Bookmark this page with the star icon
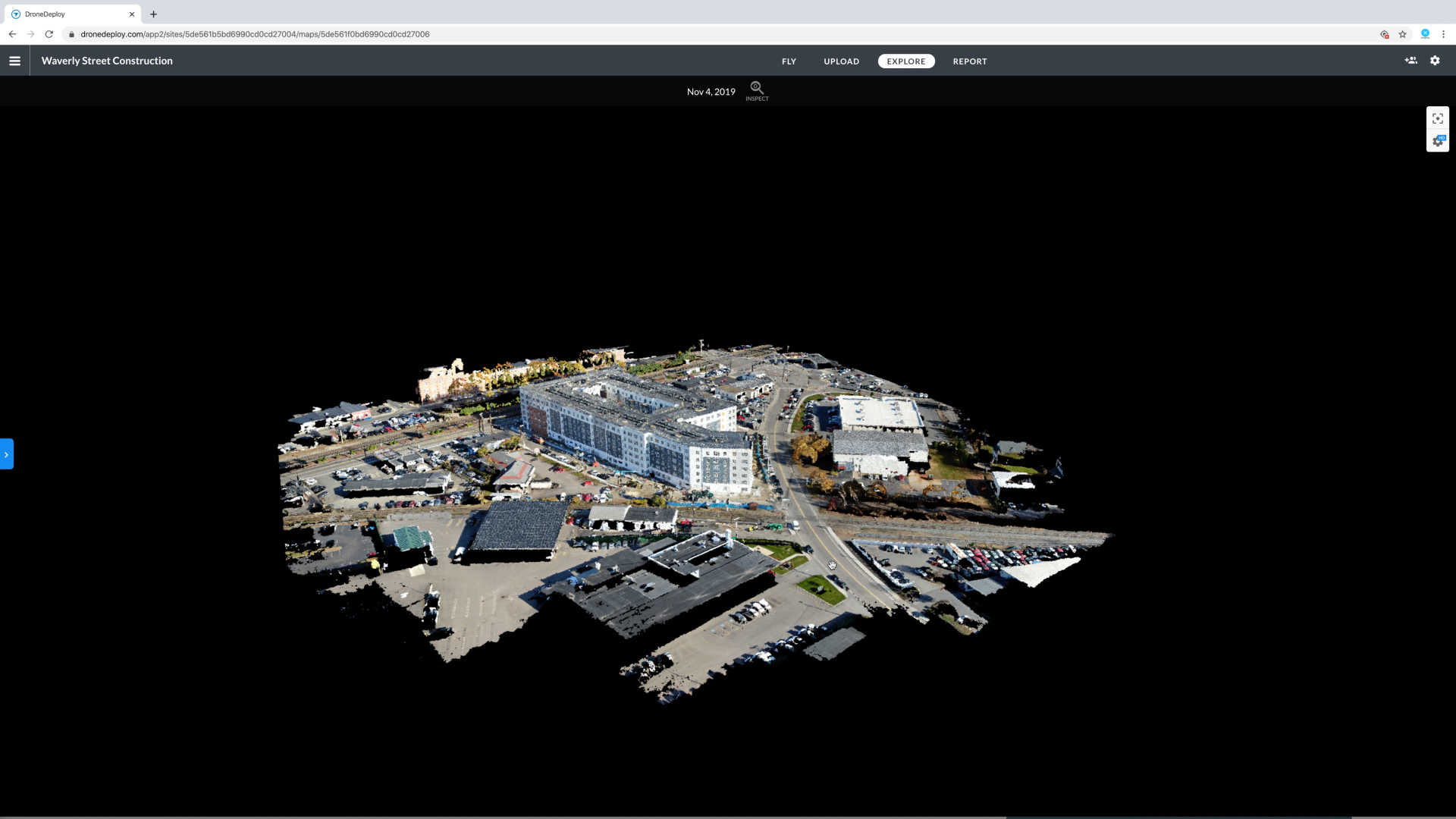 point(1402,34)
